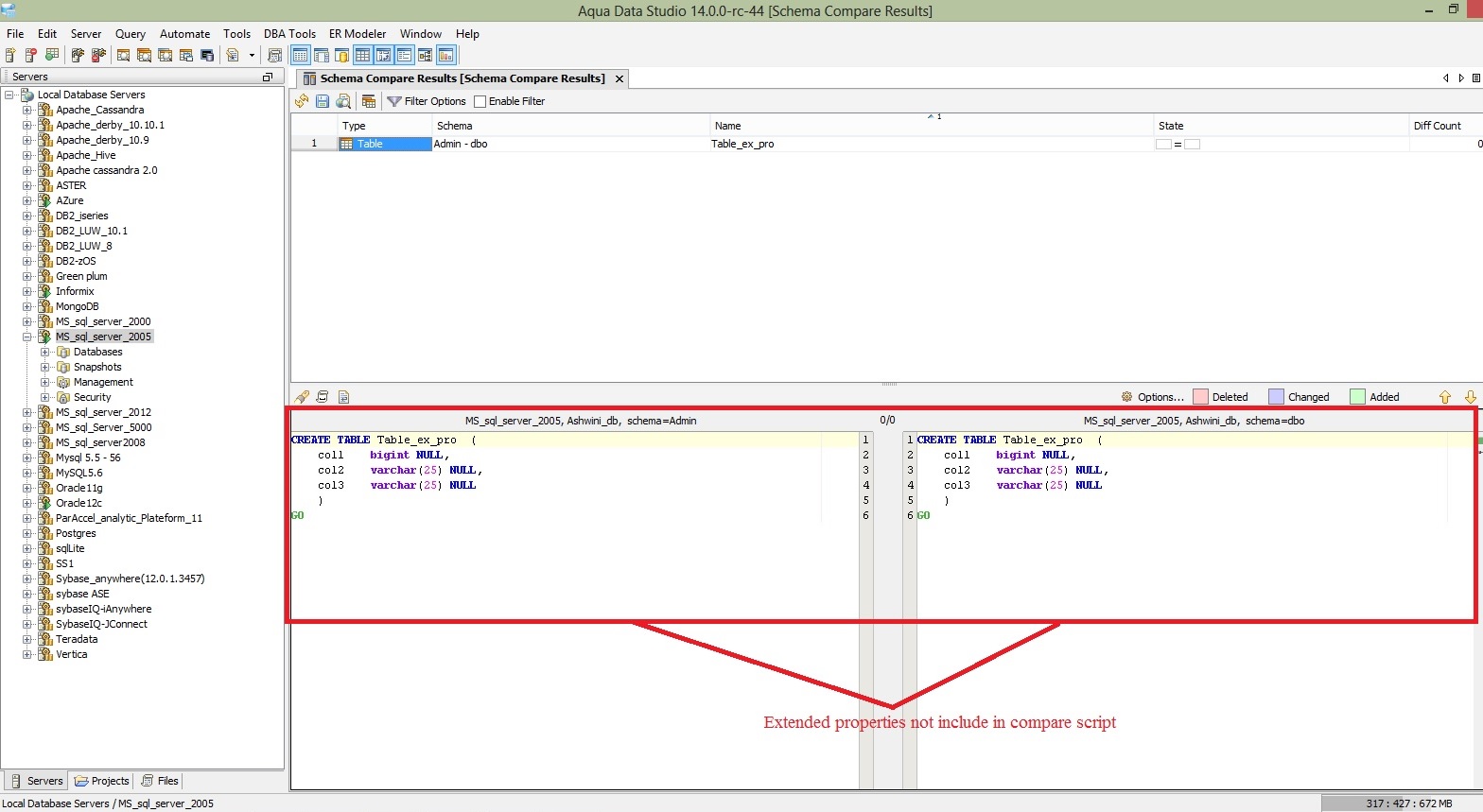This screenshot has width=1483, height=812.
Task: Toggle the bar chart view button
Action: 445,55
